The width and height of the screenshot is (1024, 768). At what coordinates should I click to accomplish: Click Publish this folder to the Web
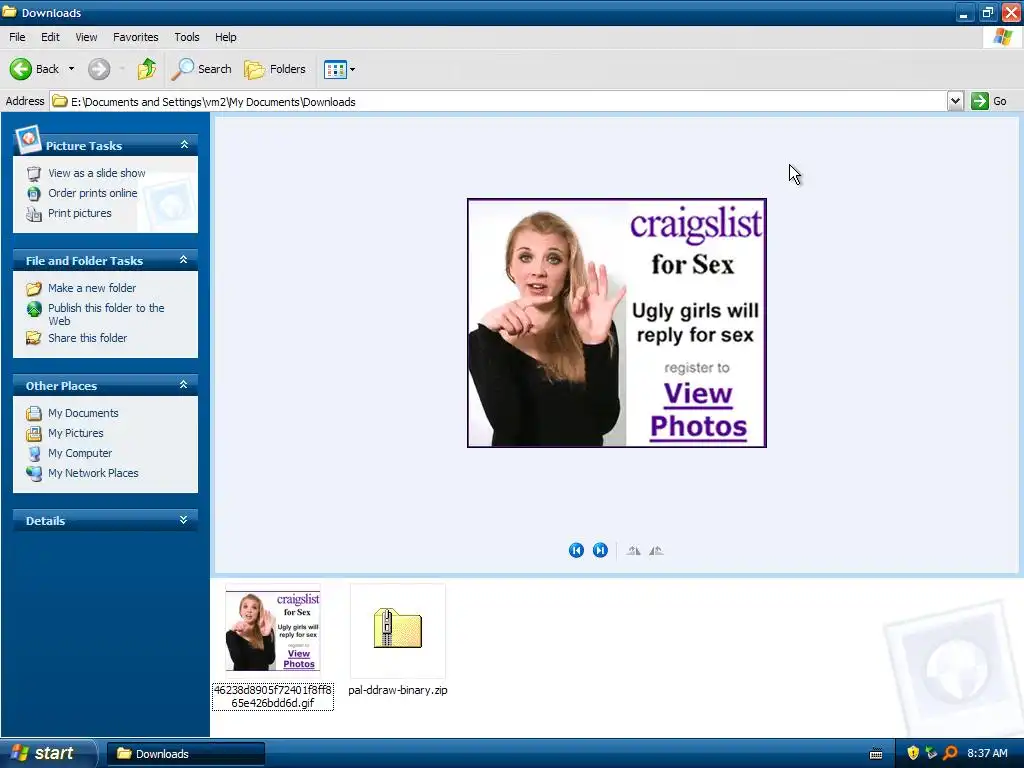[106, 314]
